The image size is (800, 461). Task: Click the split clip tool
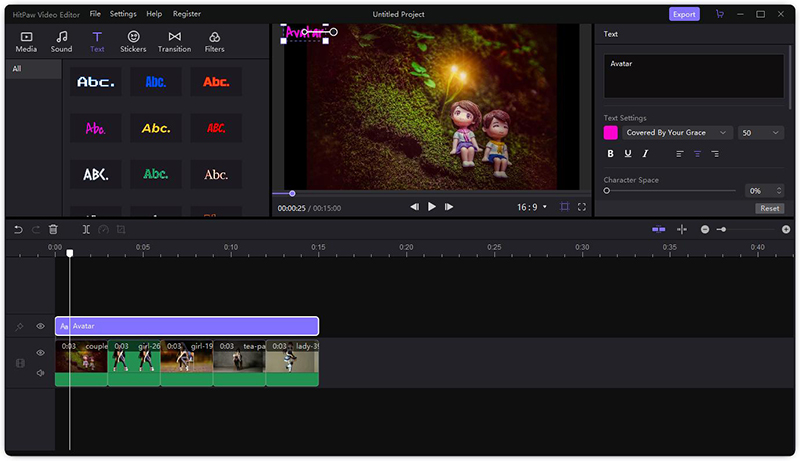pos(86,229)
